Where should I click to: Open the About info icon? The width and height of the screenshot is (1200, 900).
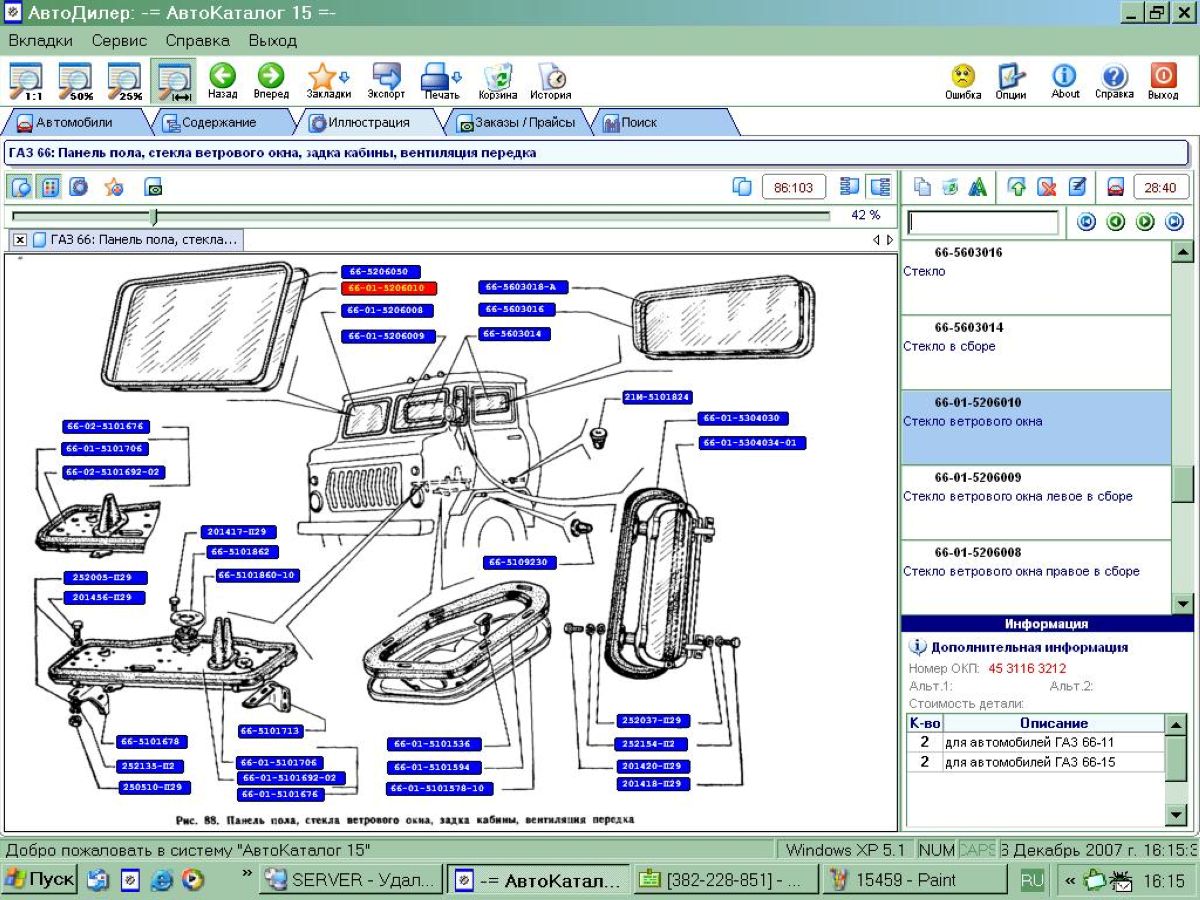(1065, 81)
